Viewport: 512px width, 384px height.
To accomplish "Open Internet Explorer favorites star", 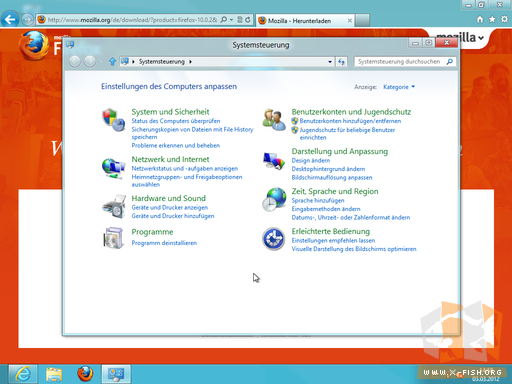I will [x=492, y=20].
